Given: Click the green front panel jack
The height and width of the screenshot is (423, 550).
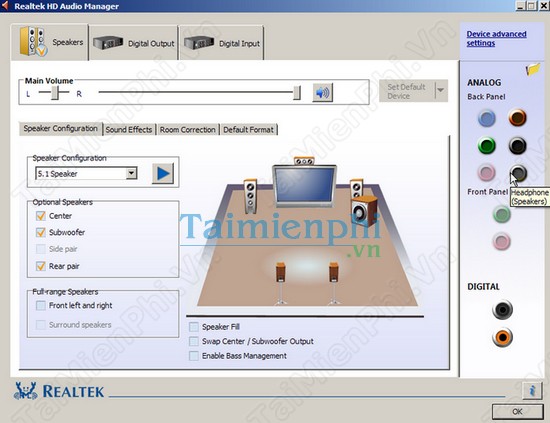Looking at the screenshot, I should pyautogui.click(x=502, y=214).
